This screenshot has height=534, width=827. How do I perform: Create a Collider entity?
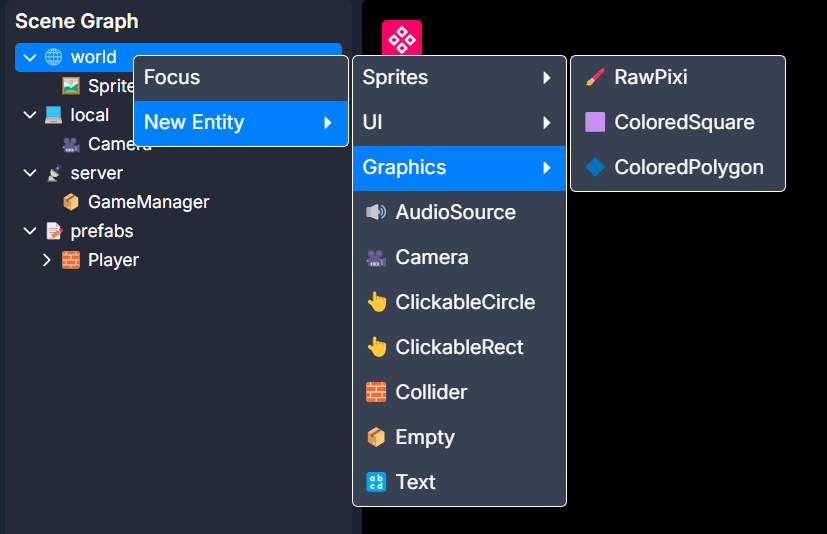(459, 392)
